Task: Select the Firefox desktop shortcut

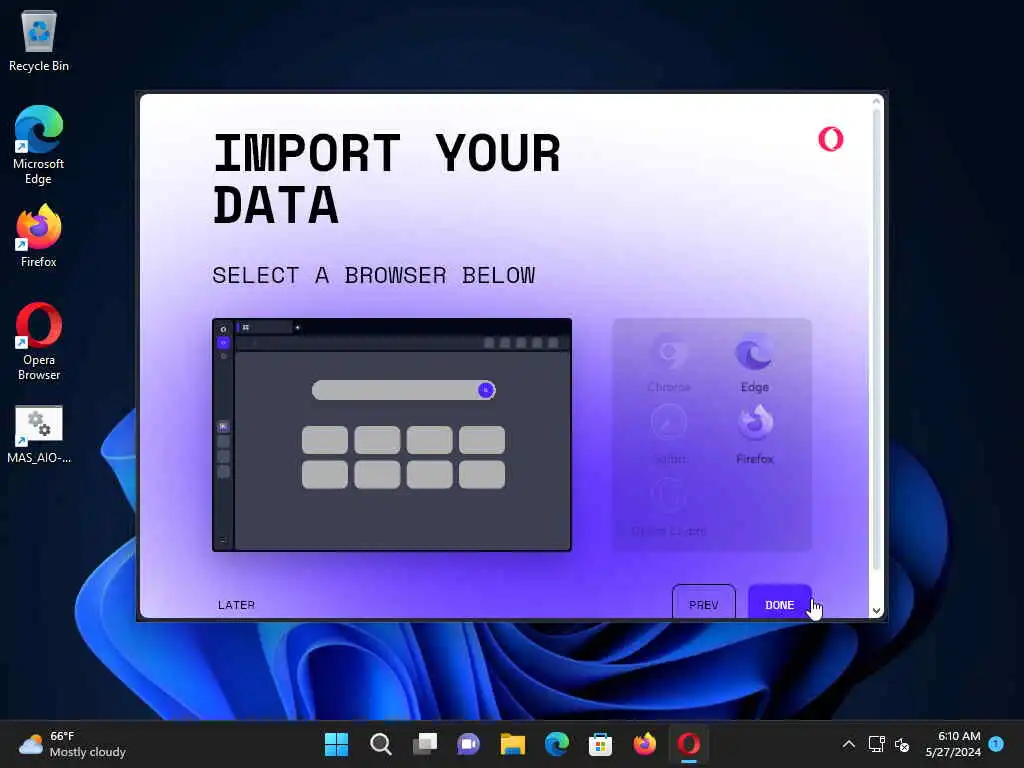Action: click(39, 236)
